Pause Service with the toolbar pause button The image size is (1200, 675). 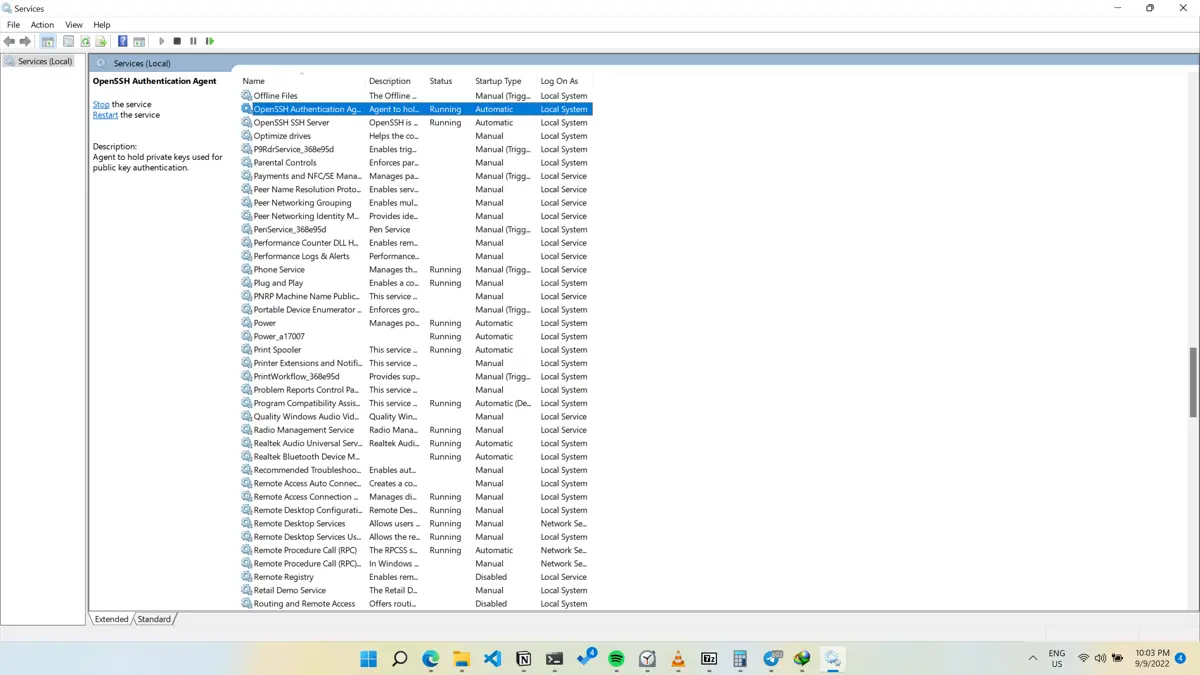coord(193,41)
